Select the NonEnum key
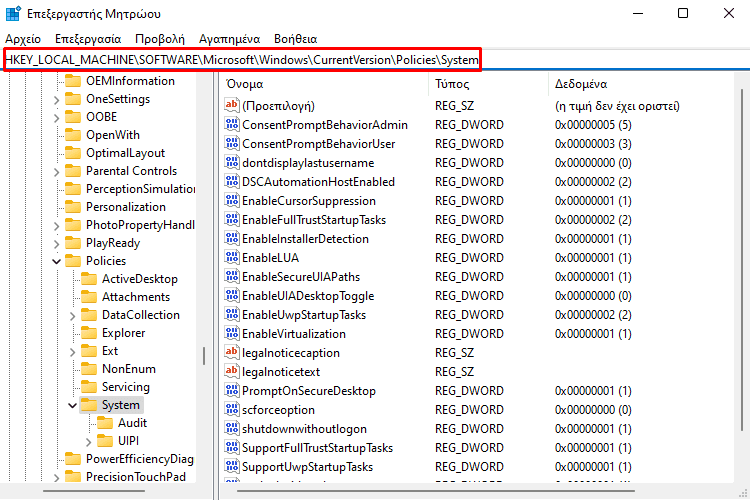The width and height of the screenshot is (750, 500). coord(129,369)
